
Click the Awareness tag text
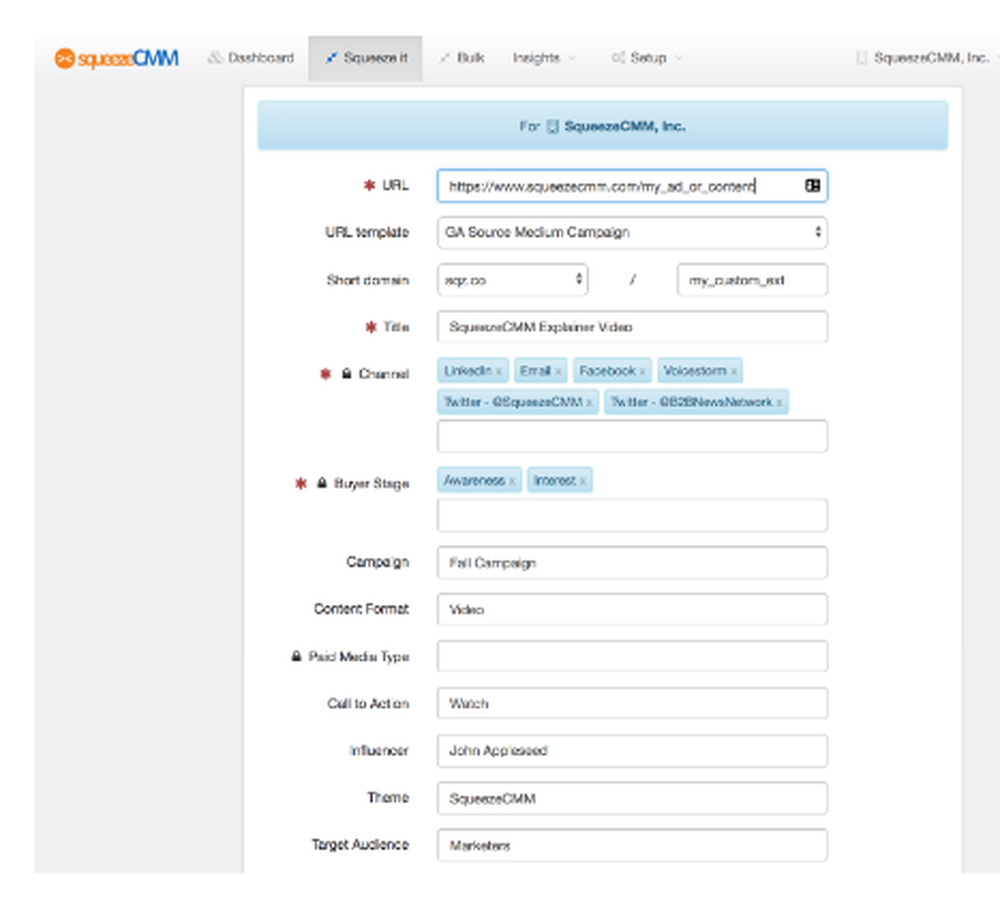point(474,480)
